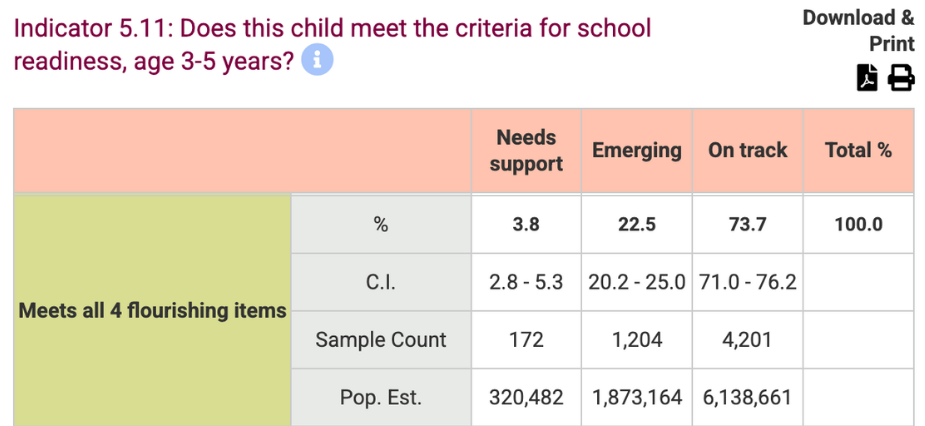Click the 4,201 sample count cell
The width and height of the screenshot is (925, 426).
click(747, 340)
